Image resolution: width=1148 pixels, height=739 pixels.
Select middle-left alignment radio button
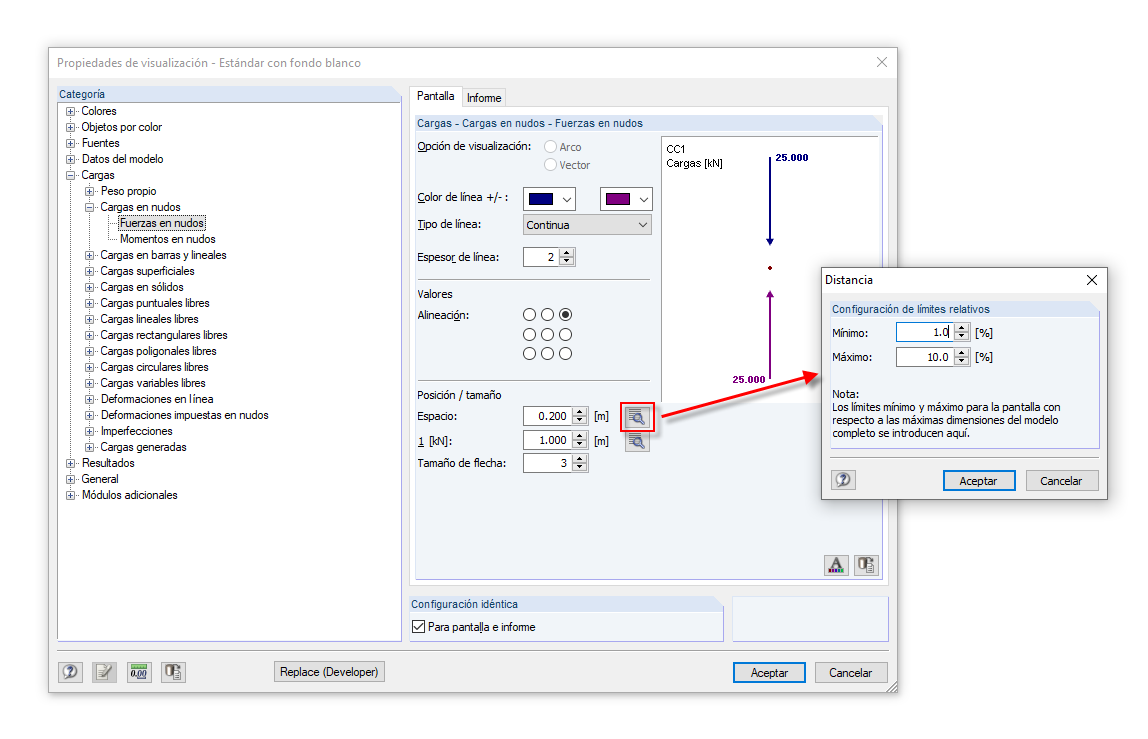(529, 335)
